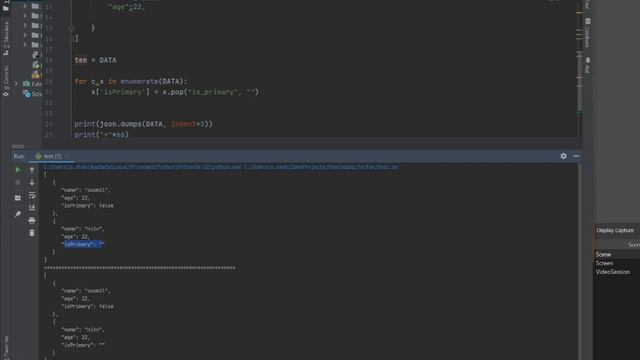The height and width of the screenshot is (360, 640).
Task: Open the Commit tool window tab
Action: click(x=6, y=80)
